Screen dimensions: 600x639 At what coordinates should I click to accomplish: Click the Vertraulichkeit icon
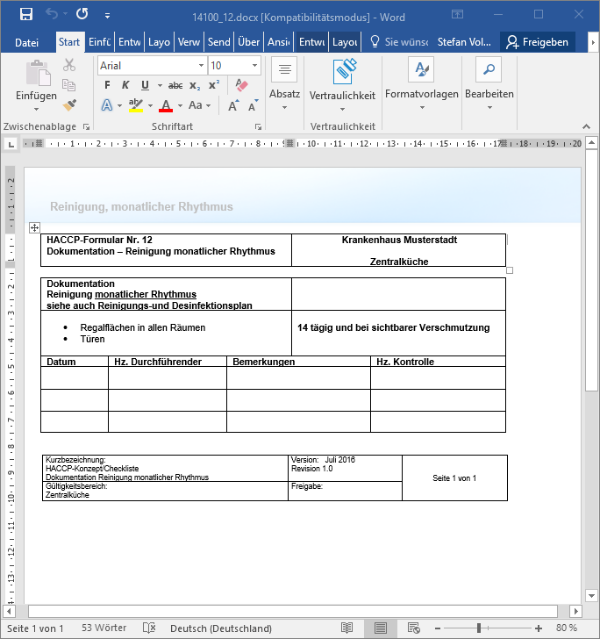point(342,71)
